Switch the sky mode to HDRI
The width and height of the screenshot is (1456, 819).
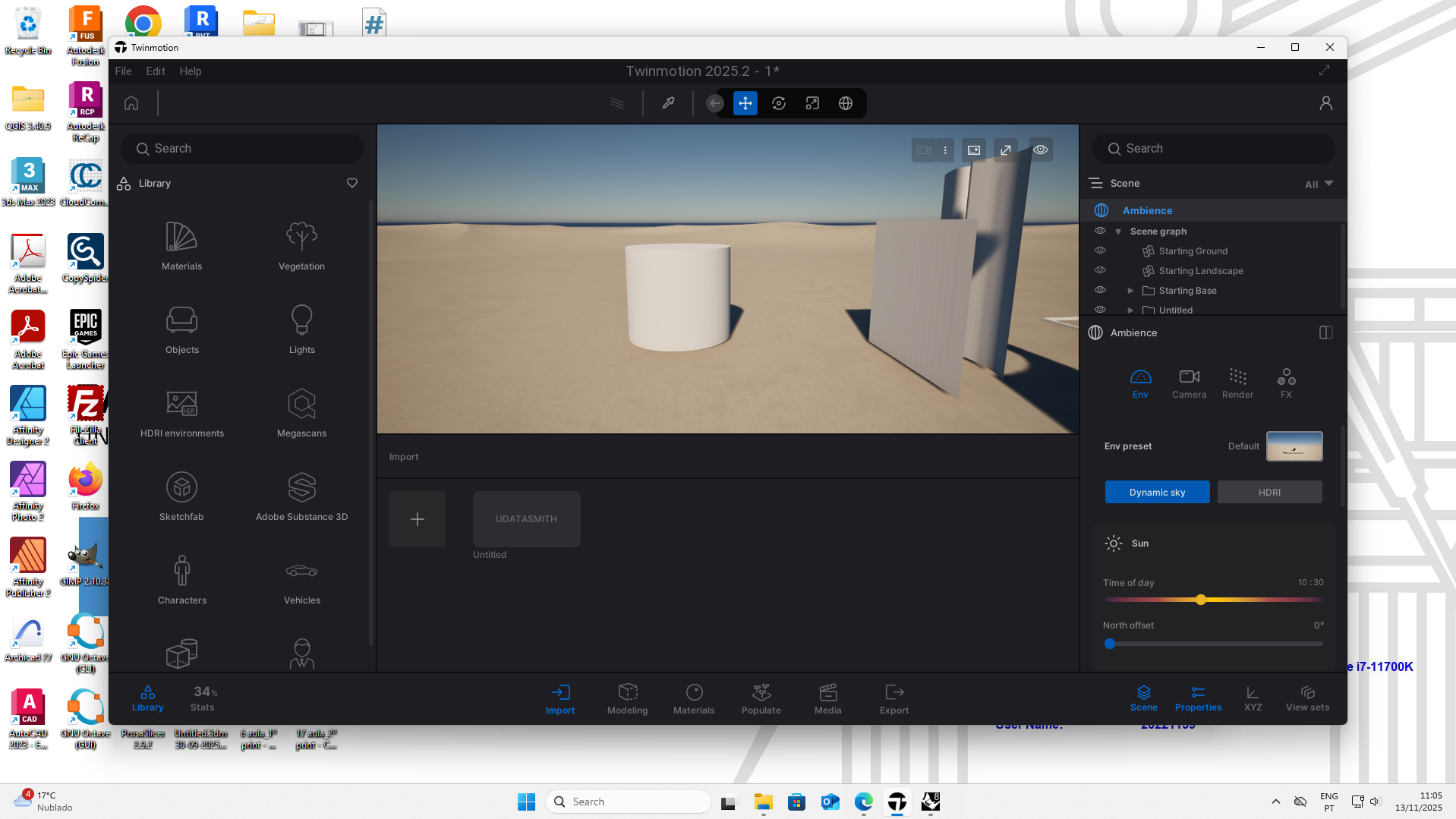(x=1269, y=492)
